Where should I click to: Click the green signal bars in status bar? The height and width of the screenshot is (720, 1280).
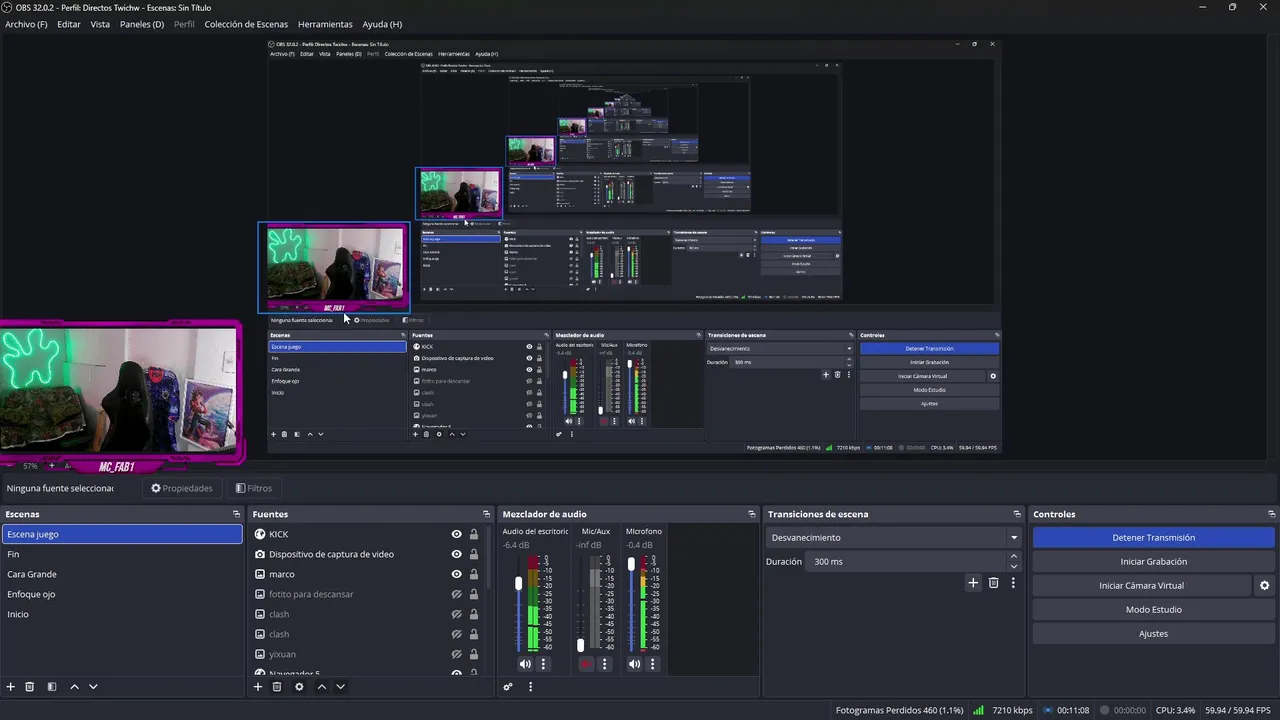coord(977,710)
